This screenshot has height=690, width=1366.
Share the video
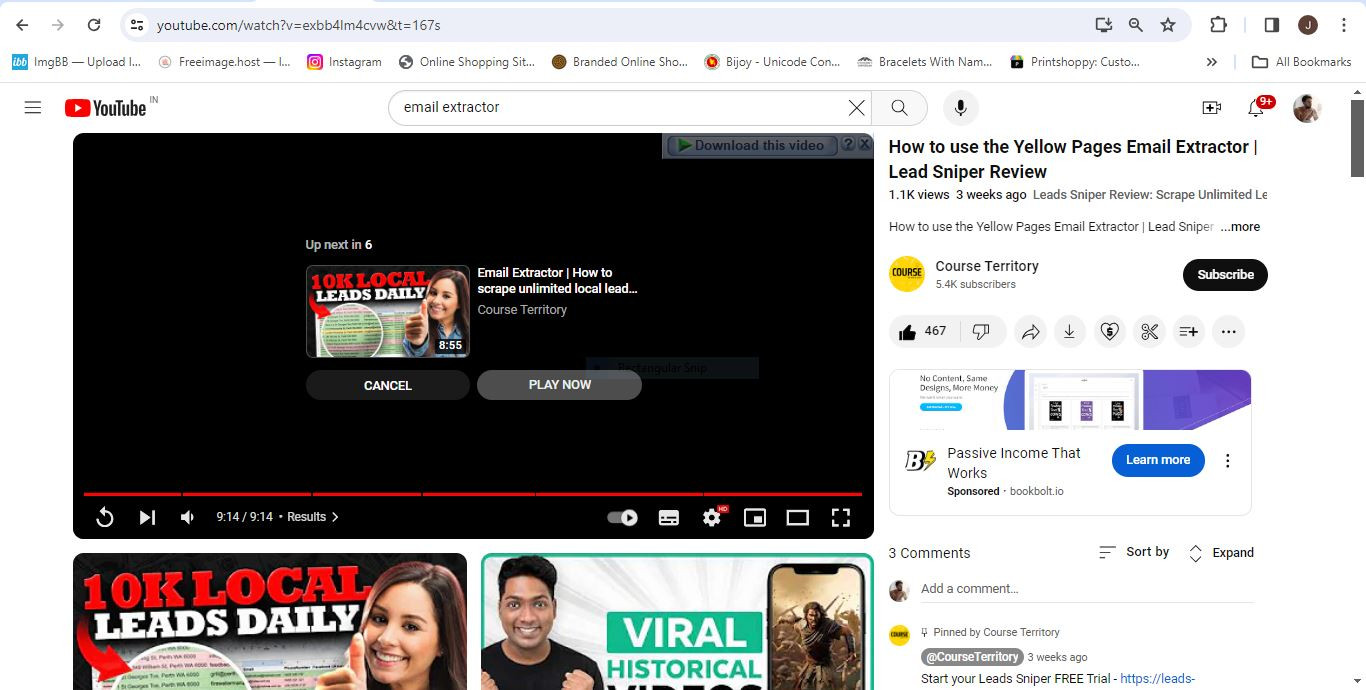click(x=1030, y=331)
